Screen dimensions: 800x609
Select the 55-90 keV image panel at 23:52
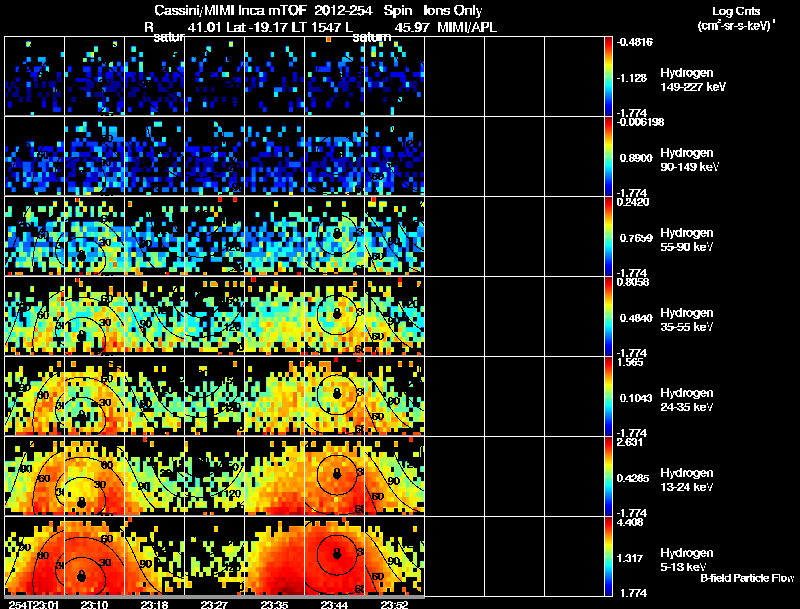[394, 236]
